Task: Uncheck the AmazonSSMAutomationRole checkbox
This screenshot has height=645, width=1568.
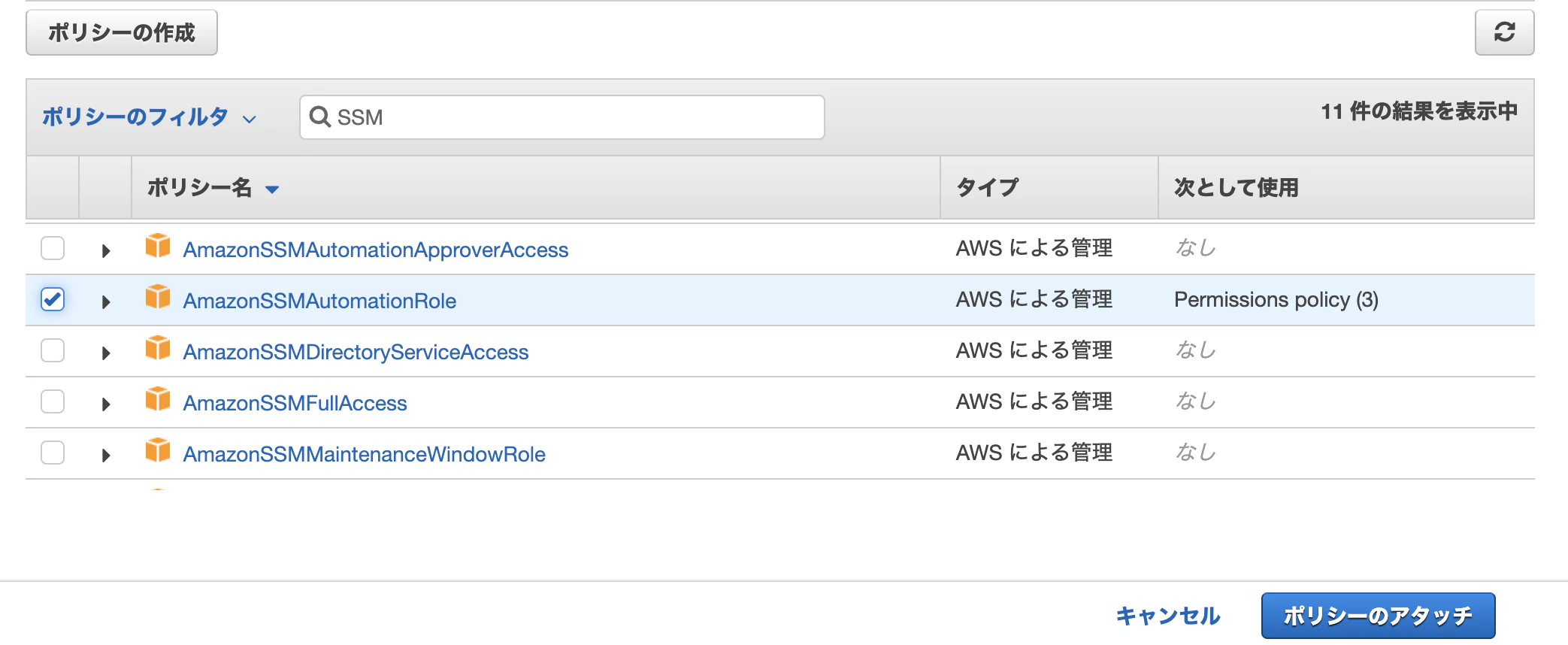Action: [53, 299]
